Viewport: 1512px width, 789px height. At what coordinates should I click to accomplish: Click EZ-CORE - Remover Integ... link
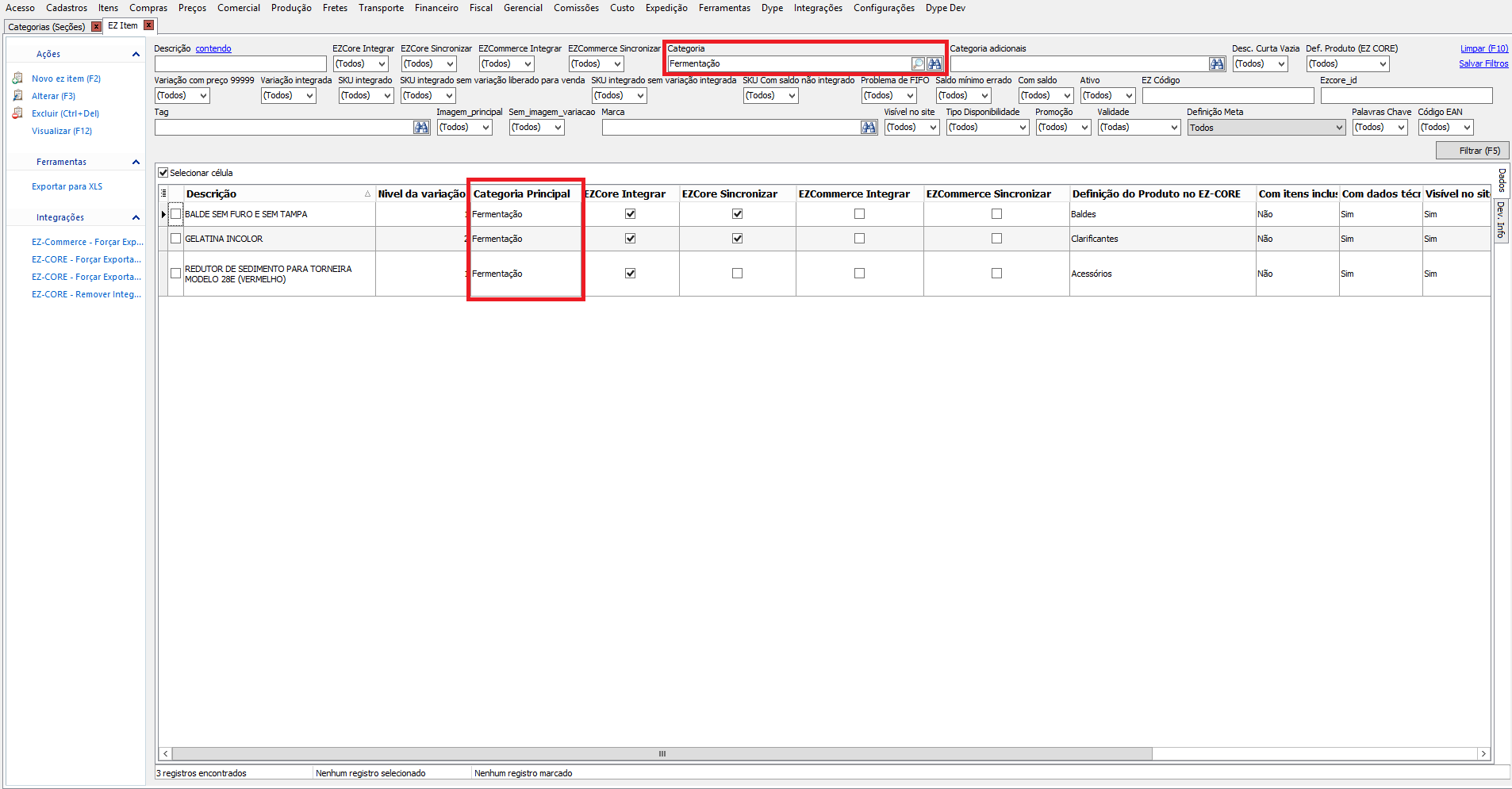[86, 294]
